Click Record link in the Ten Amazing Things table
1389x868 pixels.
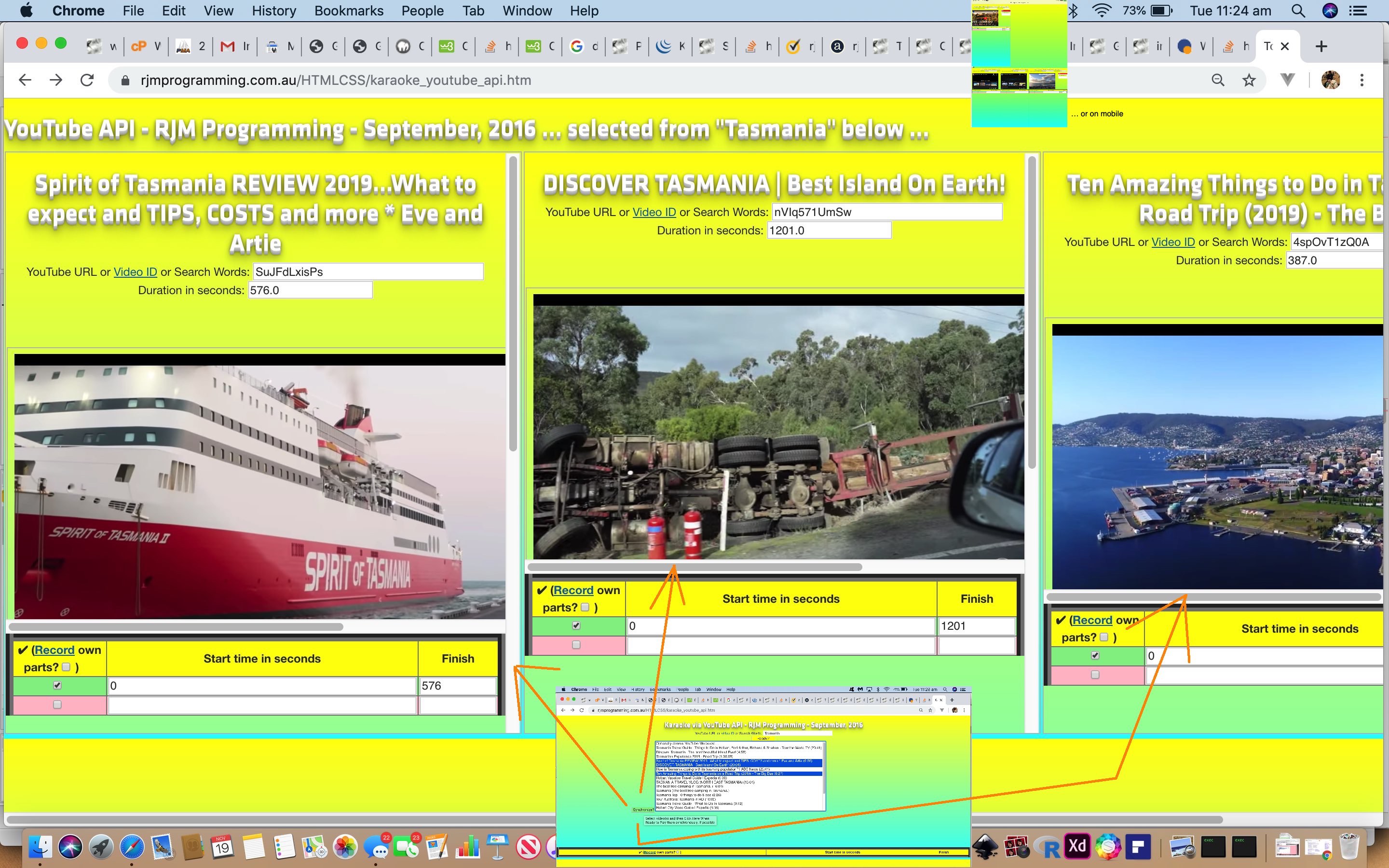pyautogui.click(x=1092, y=620)
